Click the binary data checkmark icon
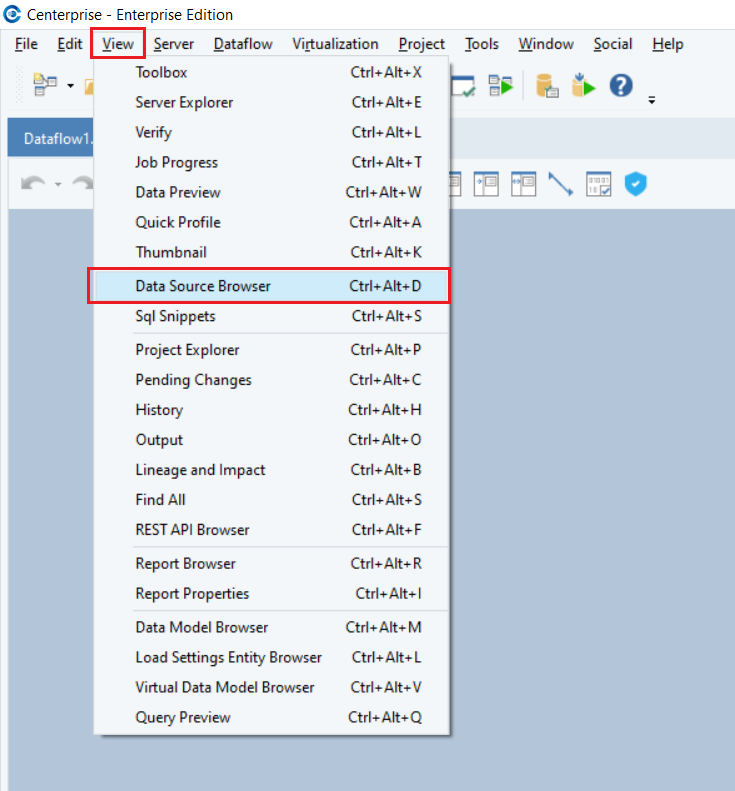This screenshot has height=791, width=735. pyautogui.click(x=599, y=184)
